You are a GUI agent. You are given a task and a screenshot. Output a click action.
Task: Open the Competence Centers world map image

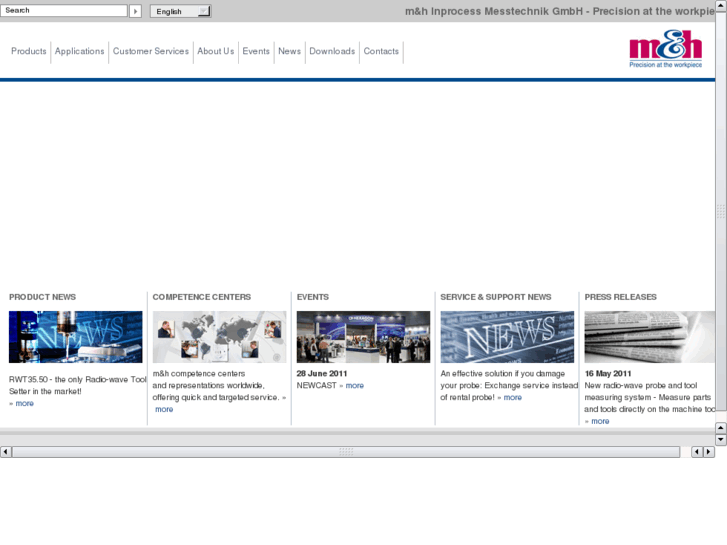pyautogui.click(x=219, y=337)
